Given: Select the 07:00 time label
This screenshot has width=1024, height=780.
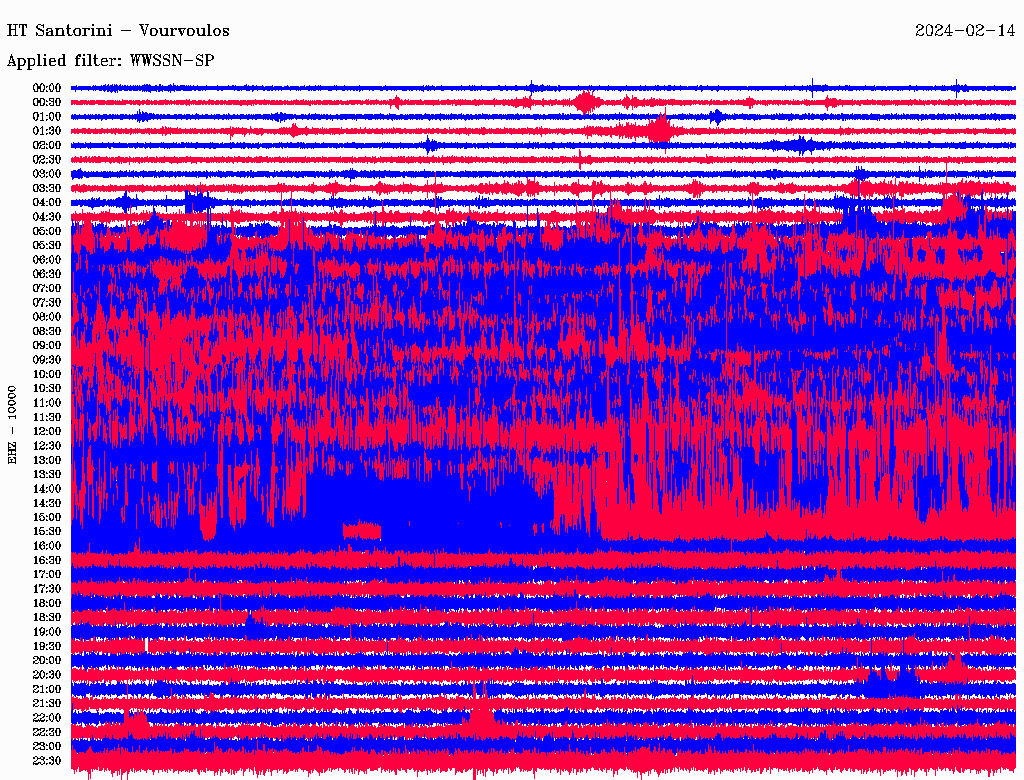Looking at the screenshot, I should point(47,289).
